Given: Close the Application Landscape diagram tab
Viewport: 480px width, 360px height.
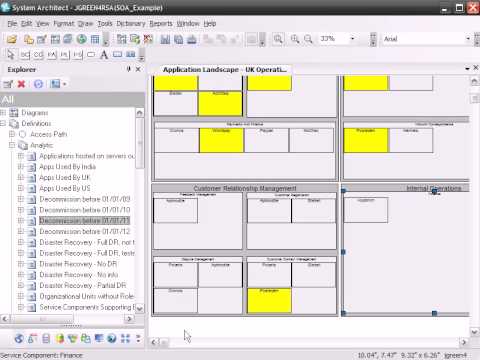Looking at the screenshot, I should [476, 68].
